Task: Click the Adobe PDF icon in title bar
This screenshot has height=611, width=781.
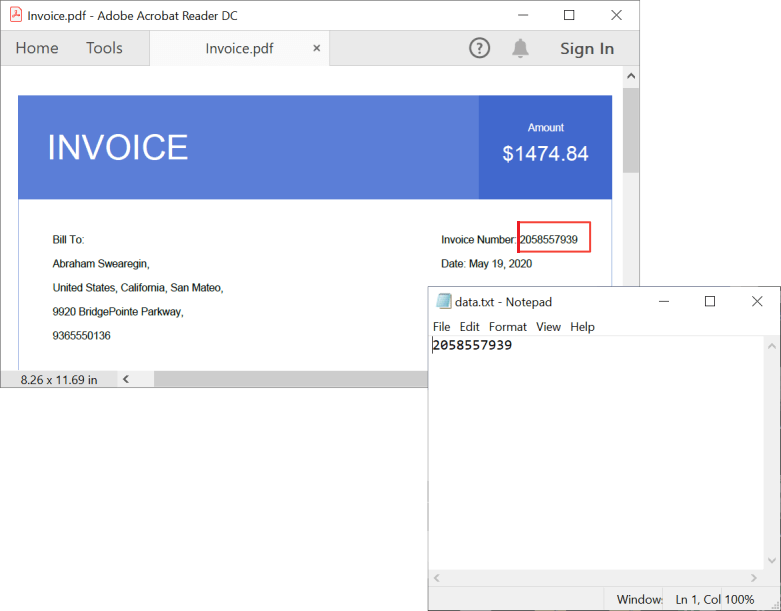Action: pos(15,15)
